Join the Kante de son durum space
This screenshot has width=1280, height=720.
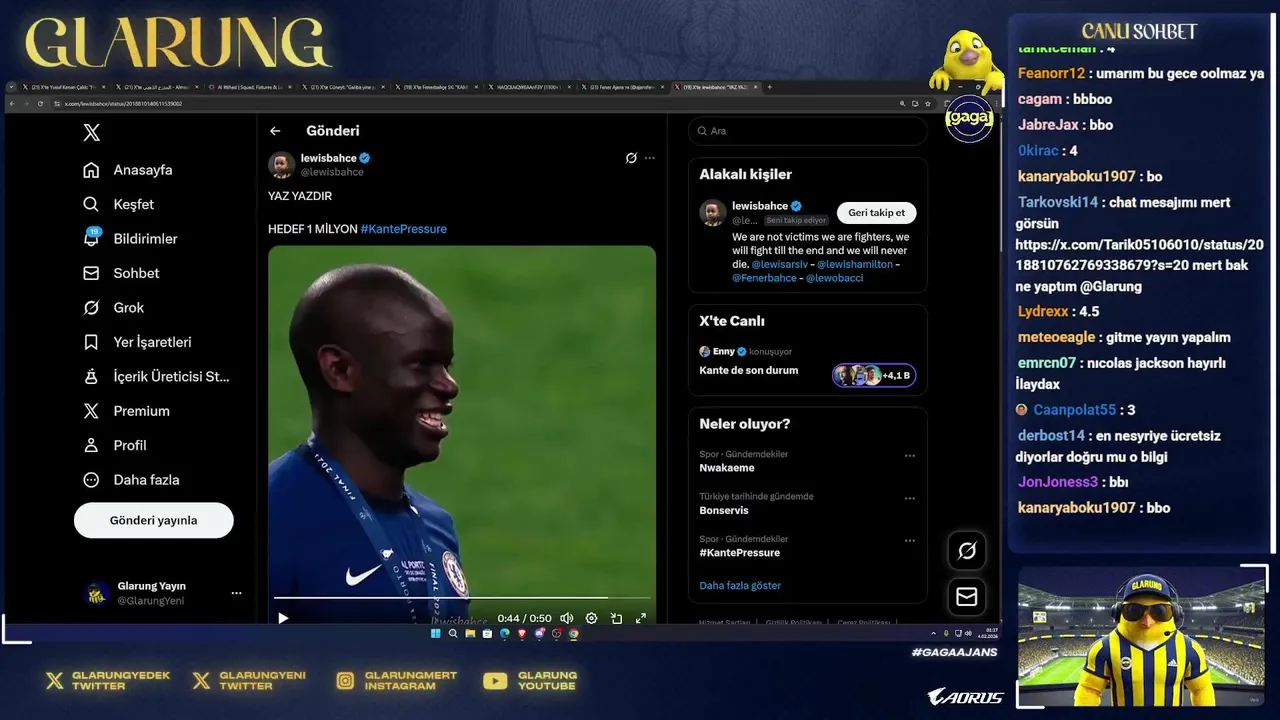pos(749,370)
